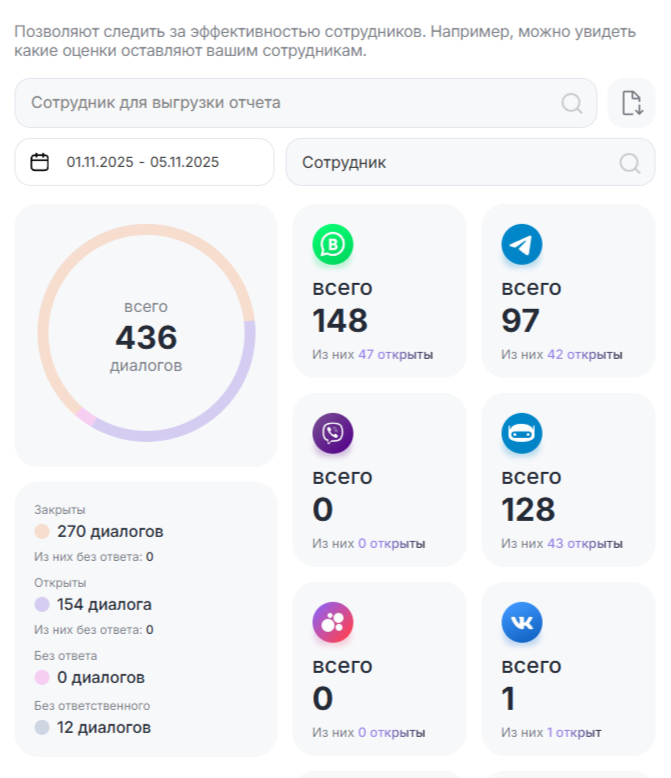Click the pink bubbles channel icon
Screen dimensions: 671x778
point(333,623)
